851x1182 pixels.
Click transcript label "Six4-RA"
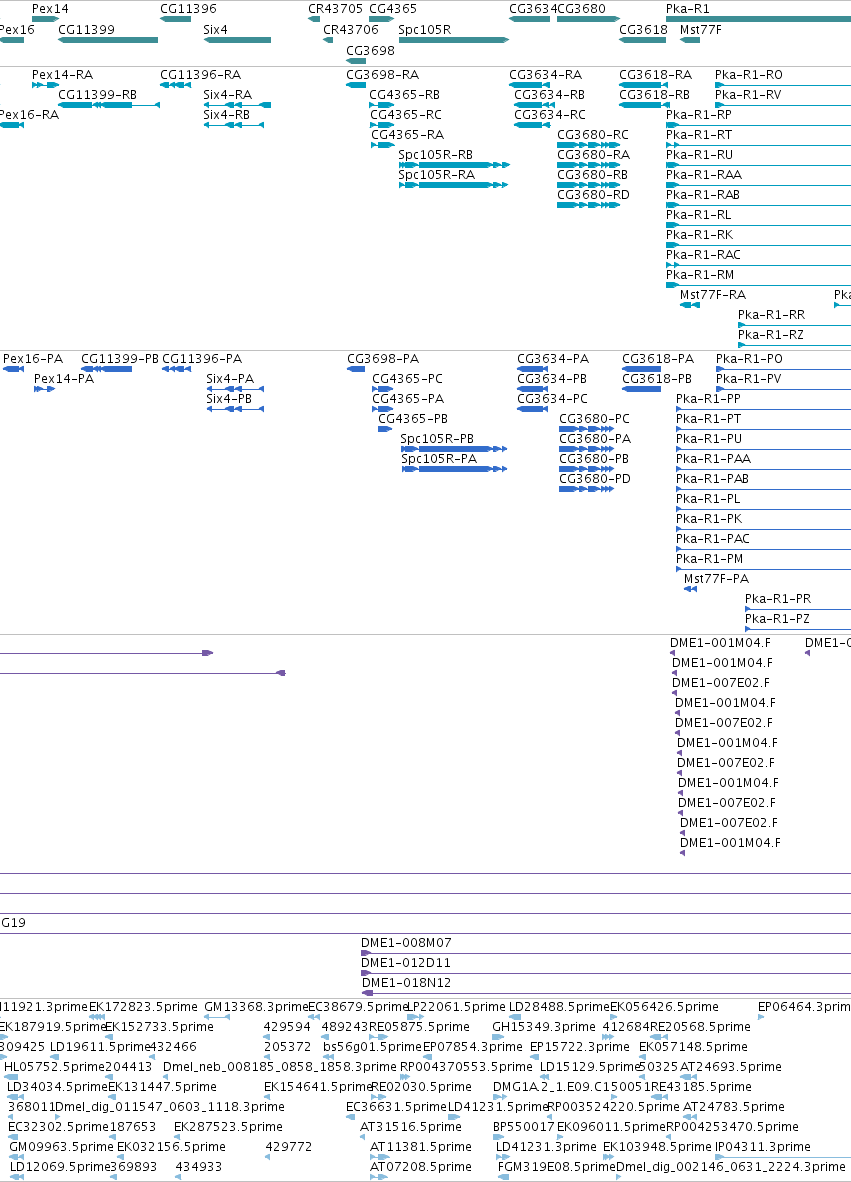click(x=228, y=95)
